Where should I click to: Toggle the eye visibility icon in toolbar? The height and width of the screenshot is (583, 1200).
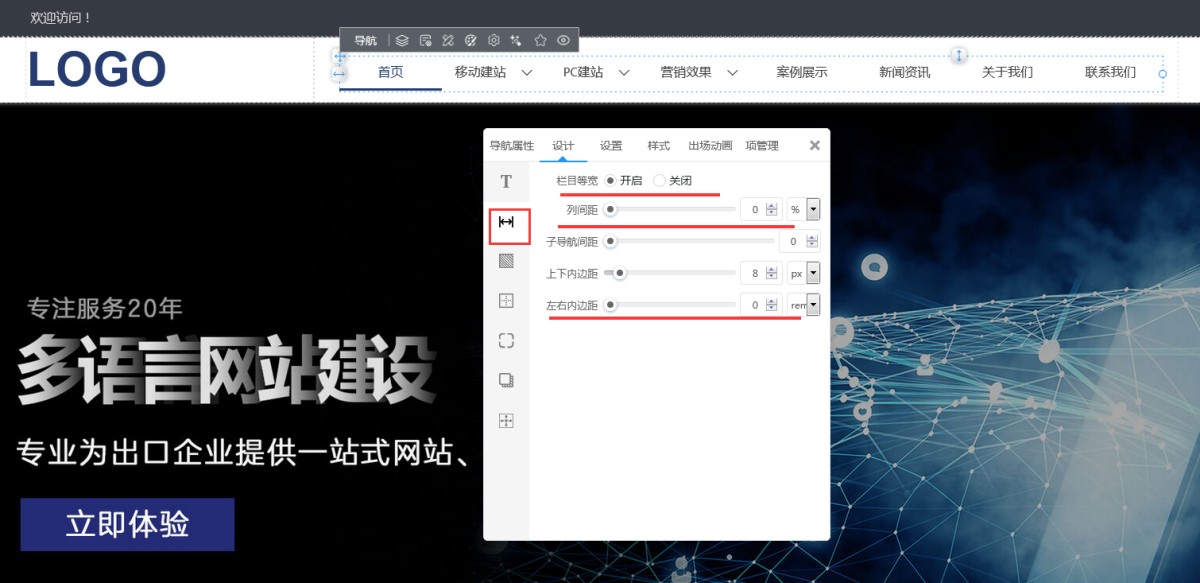564,40
